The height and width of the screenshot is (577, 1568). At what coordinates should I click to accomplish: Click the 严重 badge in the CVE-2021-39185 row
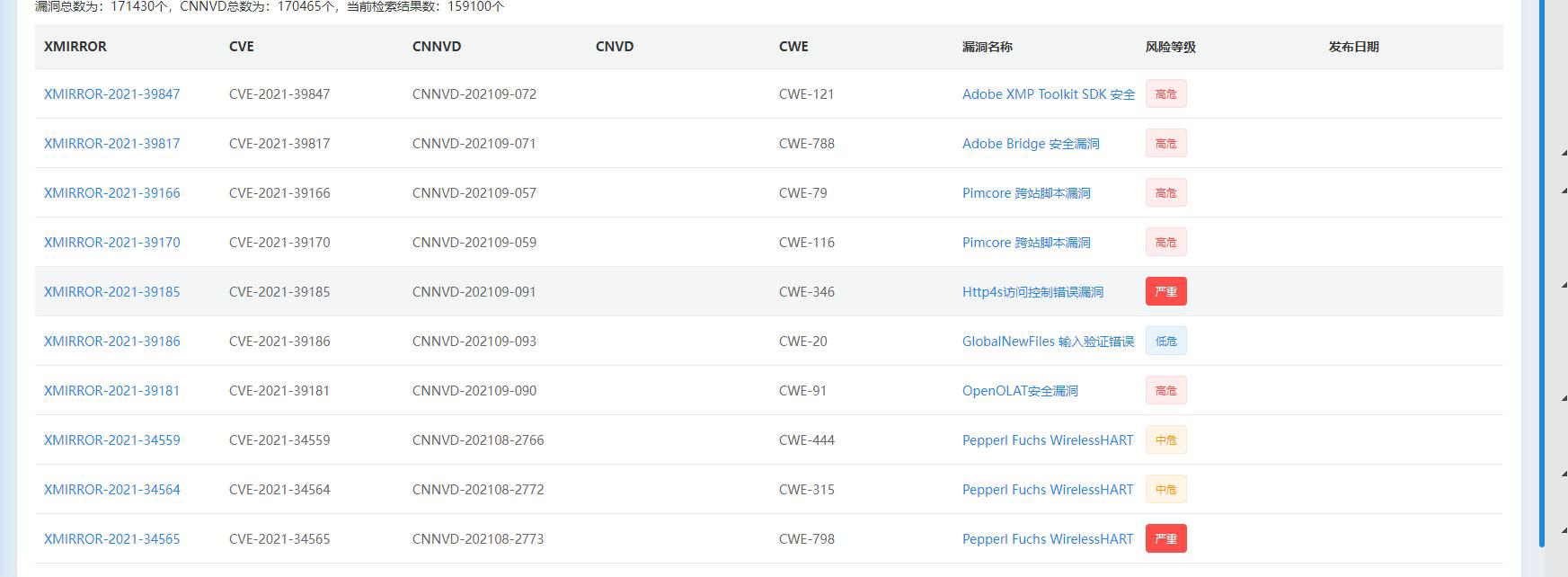click(x=1166, y=291)
